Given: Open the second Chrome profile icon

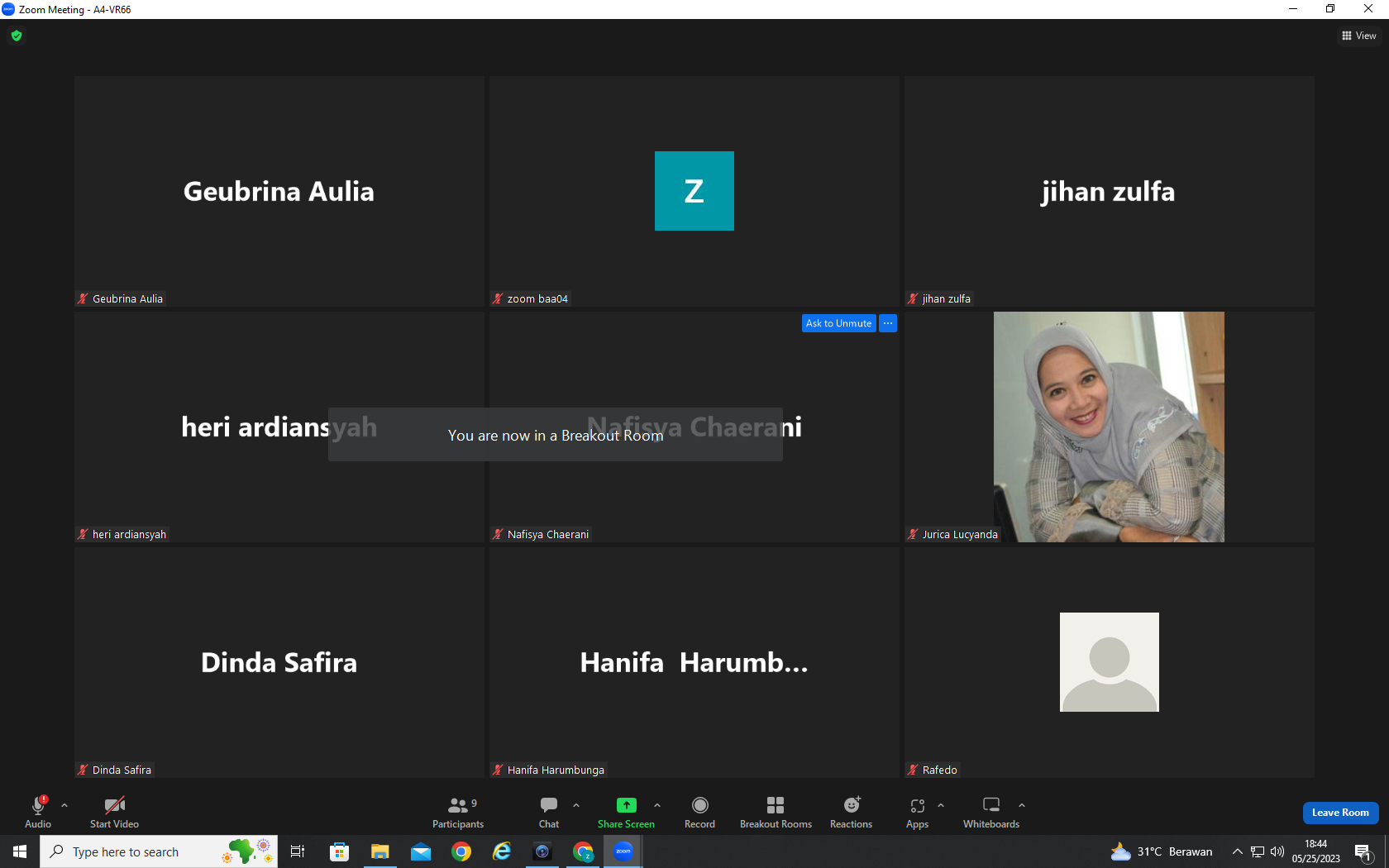Looking at the screenshot, I should pyautogui.click(x=583, y=851).
